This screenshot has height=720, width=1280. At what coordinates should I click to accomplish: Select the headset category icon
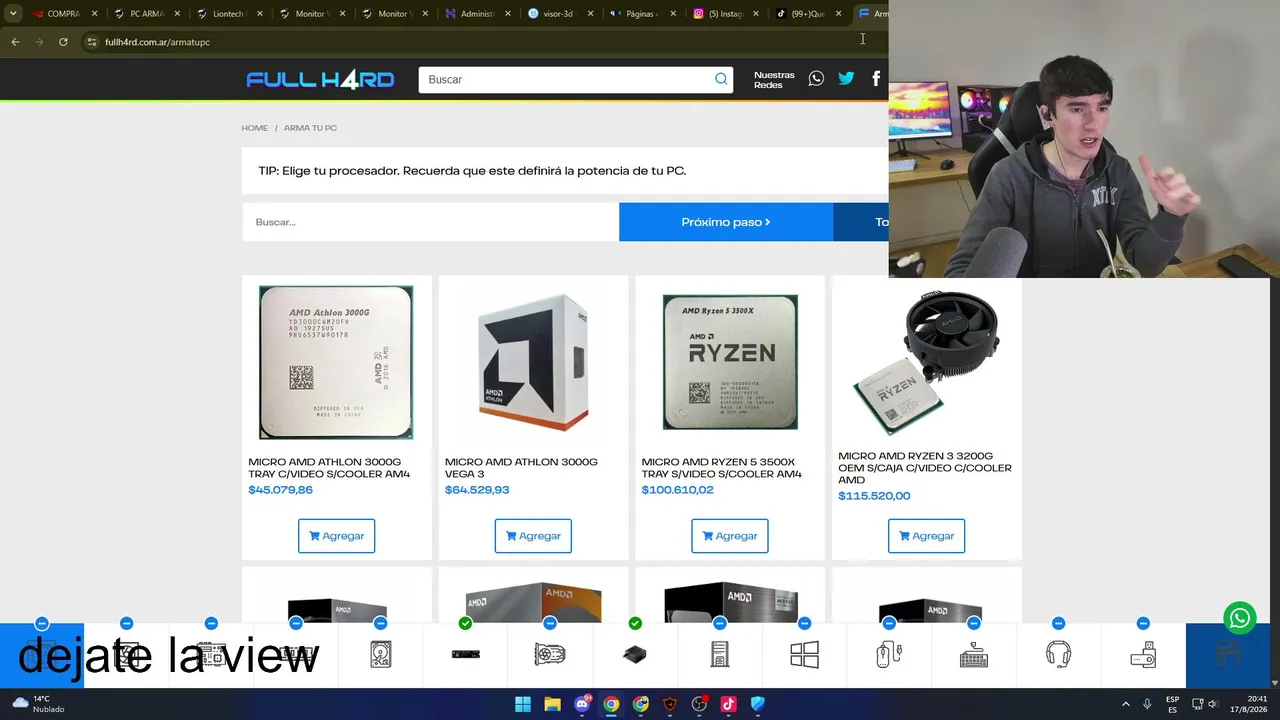click(x=1058, y=654)
